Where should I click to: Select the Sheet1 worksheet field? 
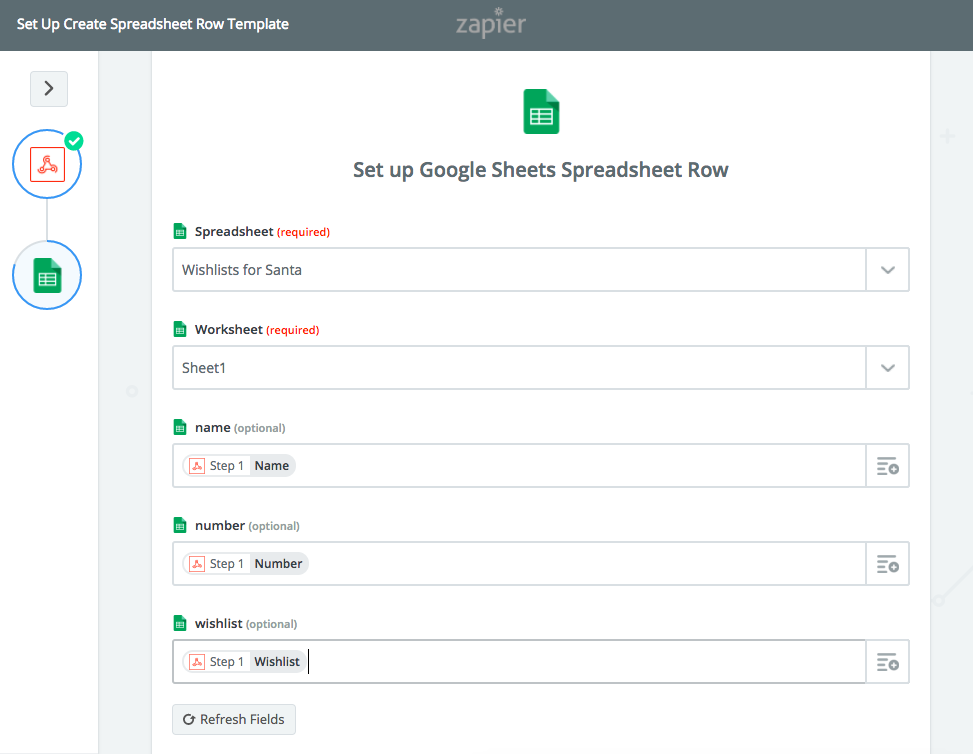click(x=519, y=368)
